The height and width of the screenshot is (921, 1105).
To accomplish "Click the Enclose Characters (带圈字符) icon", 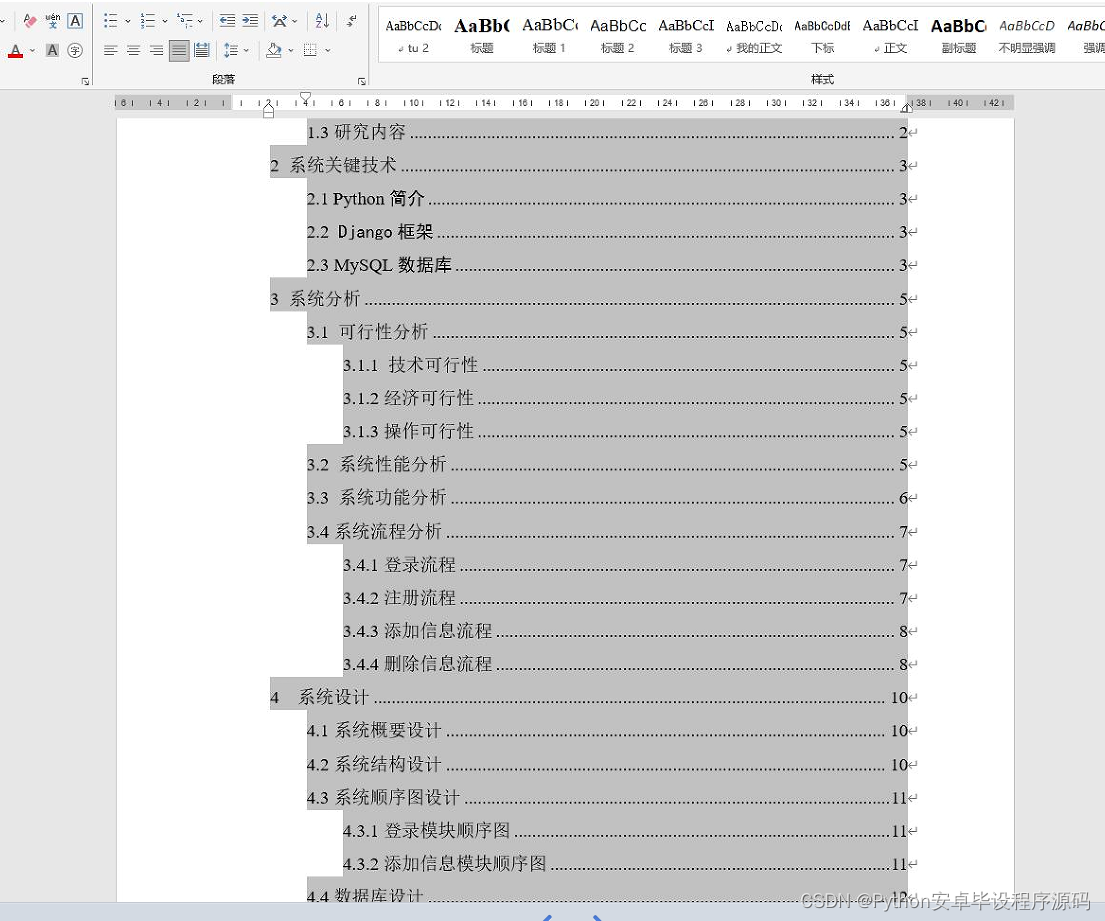I will pyautogui.click(x=74, y=51).
